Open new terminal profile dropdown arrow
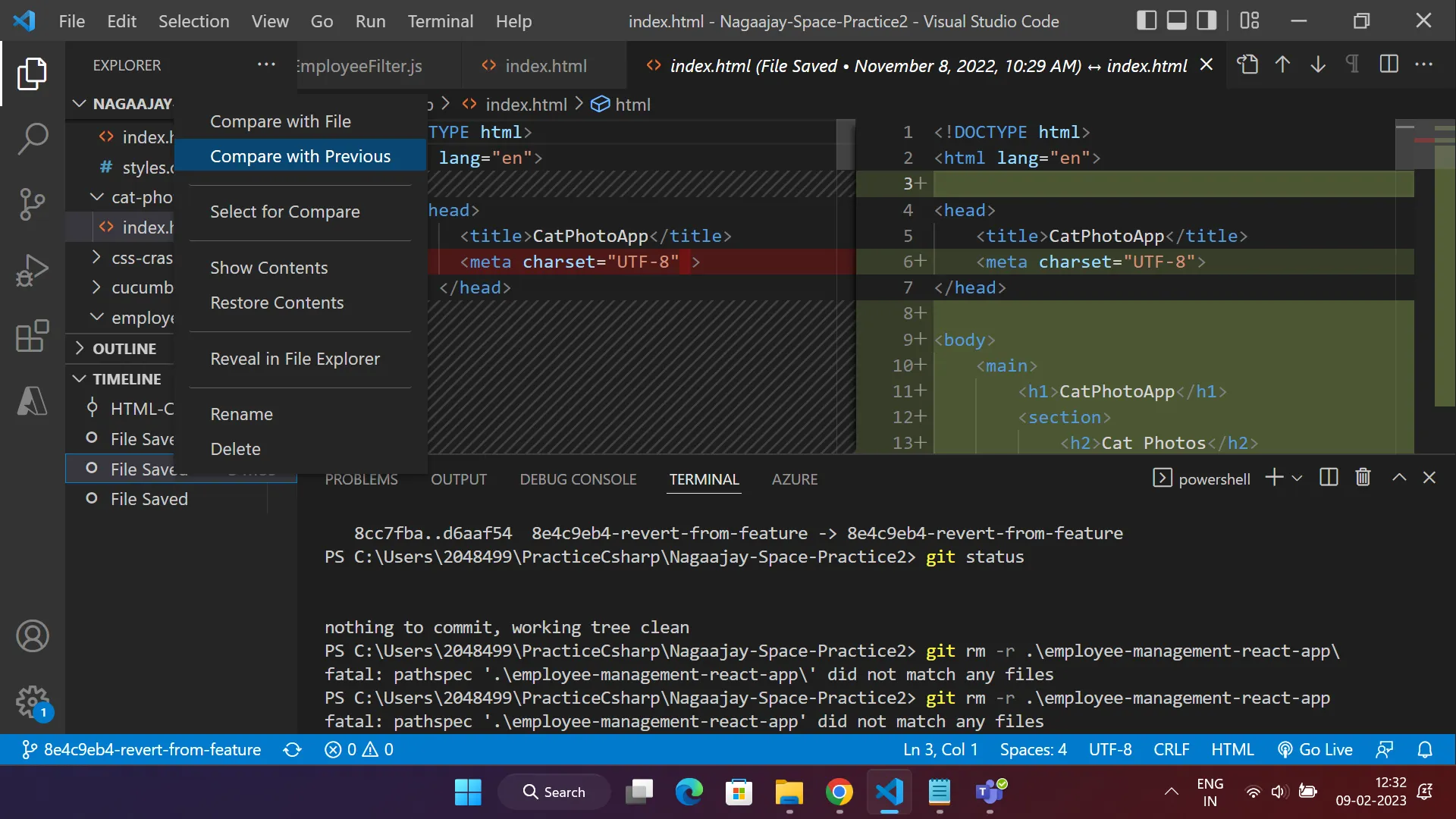Screen dimensions: 1456x819 point(1297,478)
